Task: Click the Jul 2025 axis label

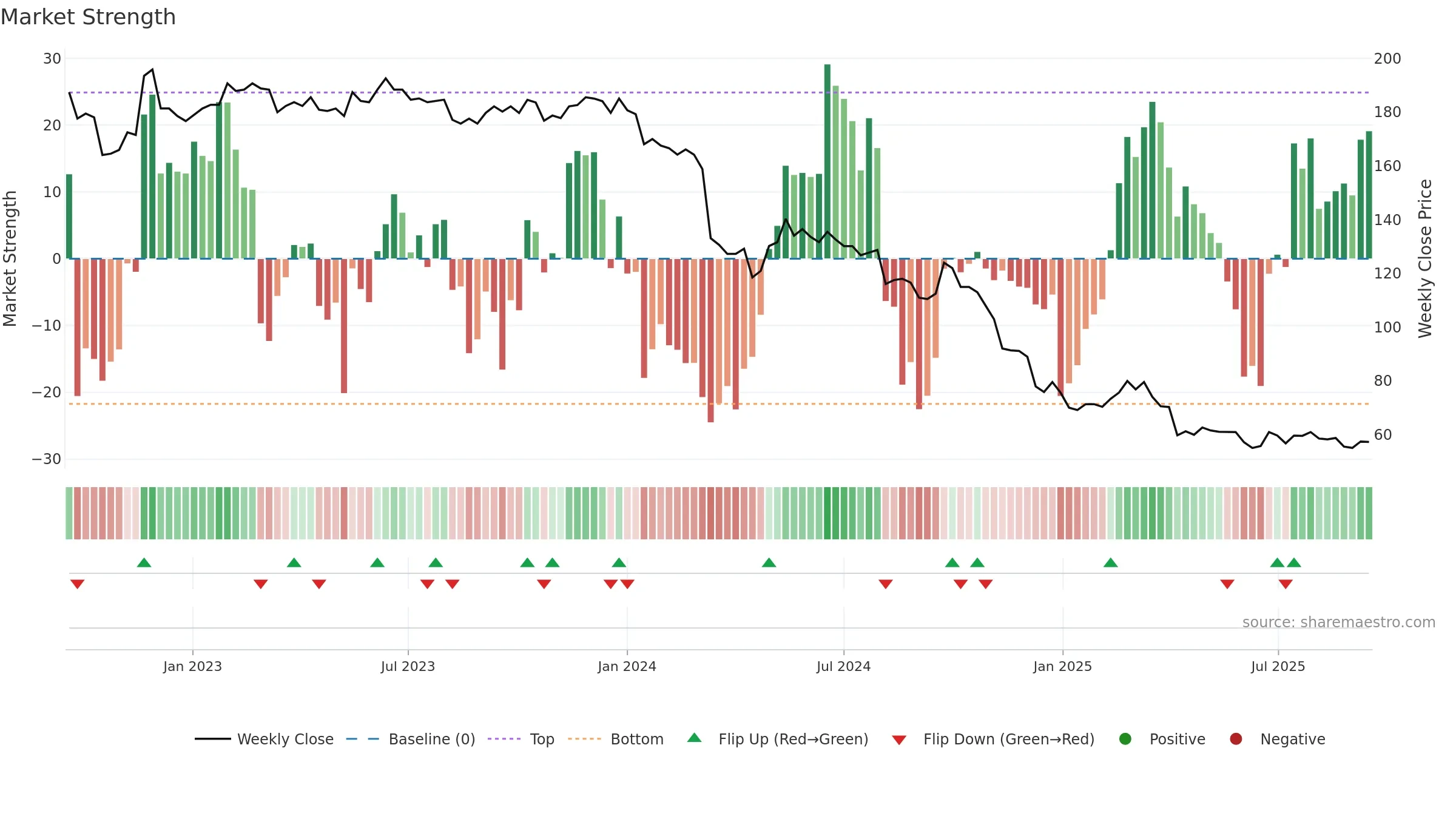Action: click(1278, 666)
